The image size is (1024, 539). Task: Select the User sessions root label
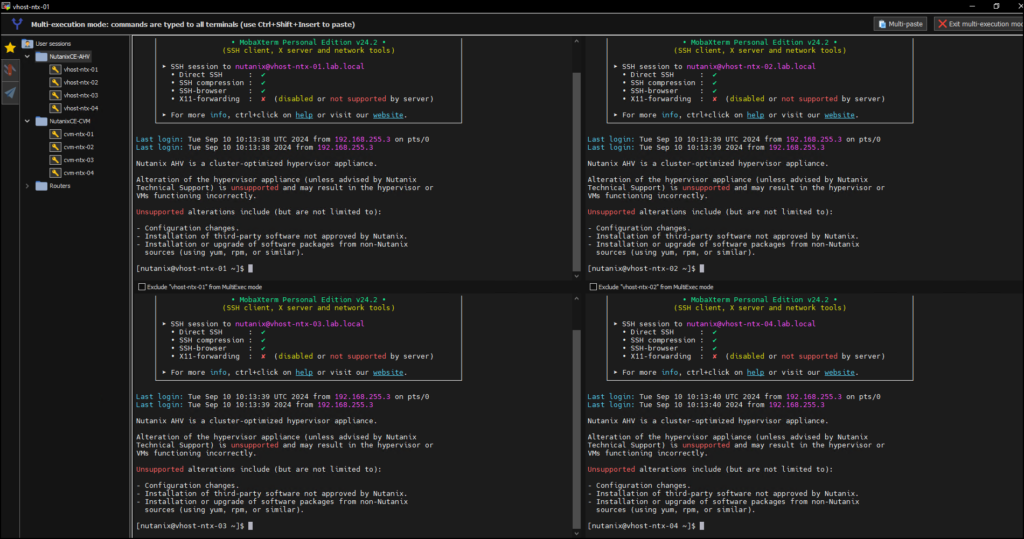coord(53,44)
